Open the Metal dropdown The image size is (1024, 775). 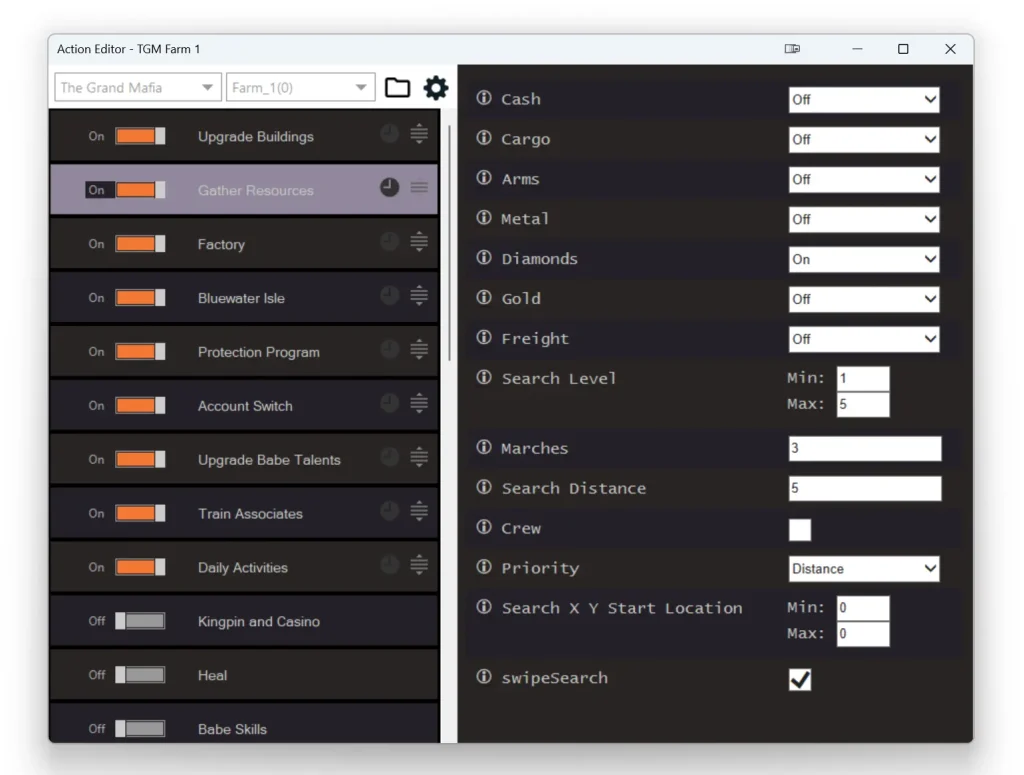[x=863, y=219]
